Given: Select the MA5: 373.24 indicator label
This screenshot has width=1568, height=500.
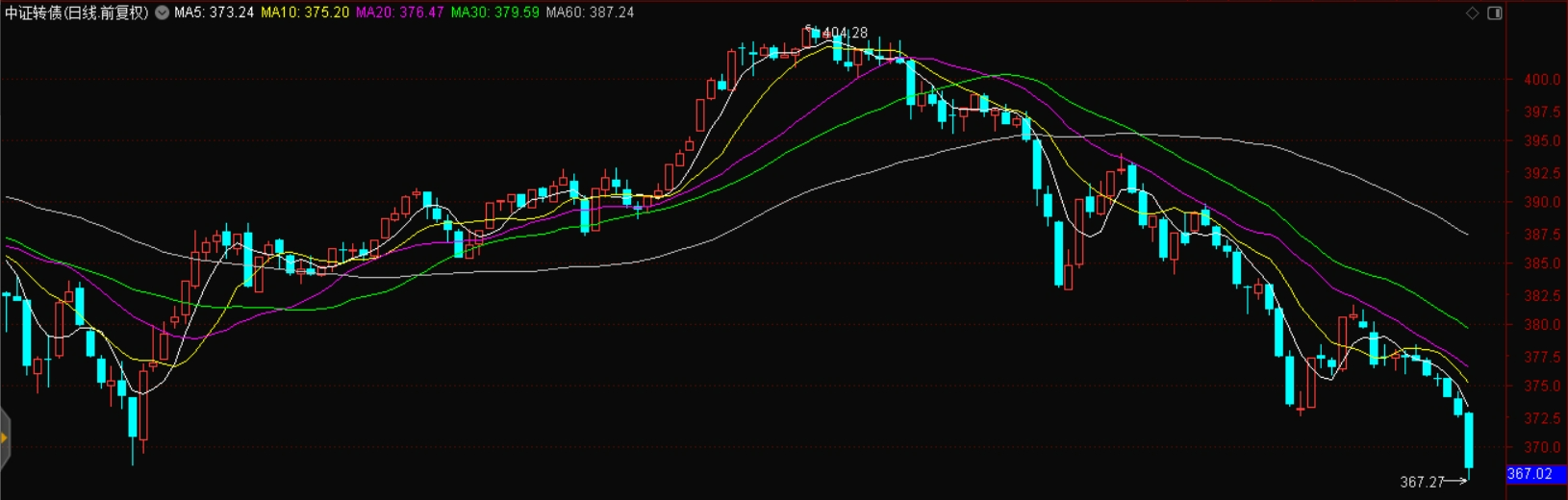Looking at the screenshot, I should 214,12.
